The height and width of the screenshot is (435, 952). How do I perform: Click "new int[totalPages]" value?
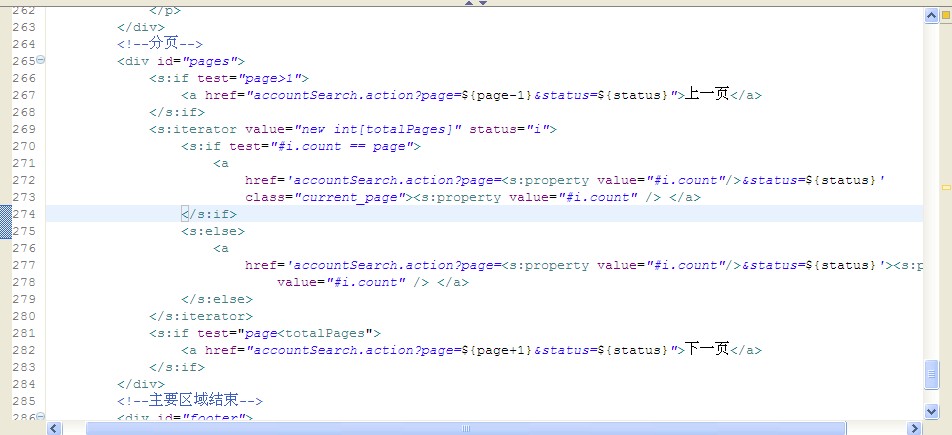point(378,129)
